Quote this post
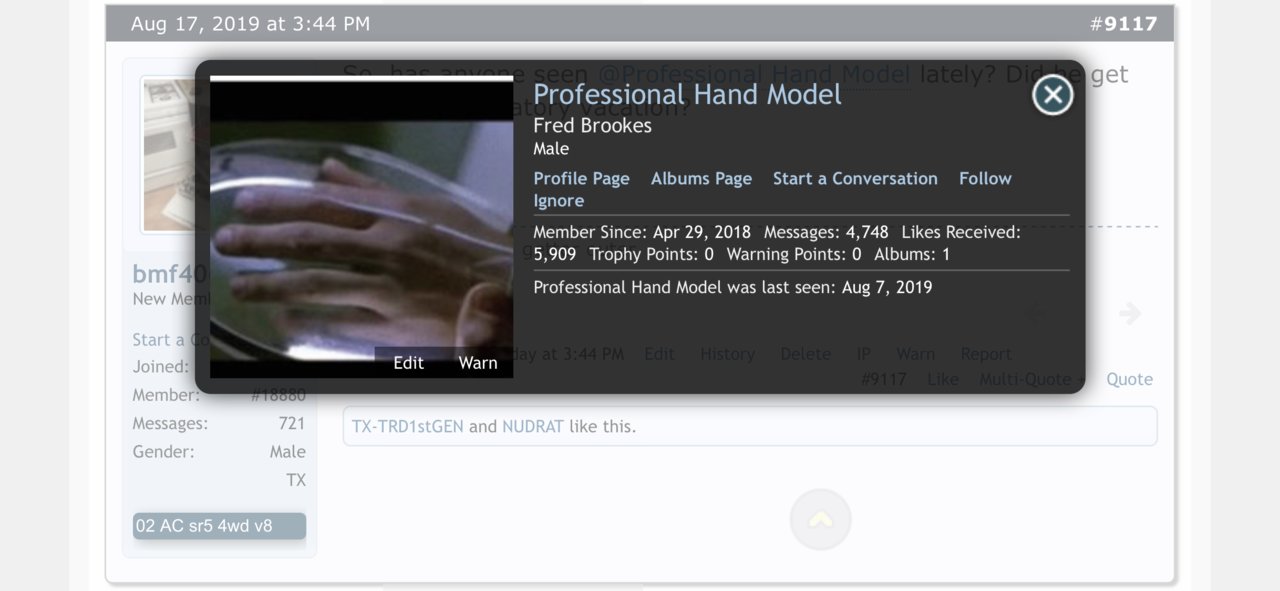The image size is (1280, 591). pos(1129,379)
